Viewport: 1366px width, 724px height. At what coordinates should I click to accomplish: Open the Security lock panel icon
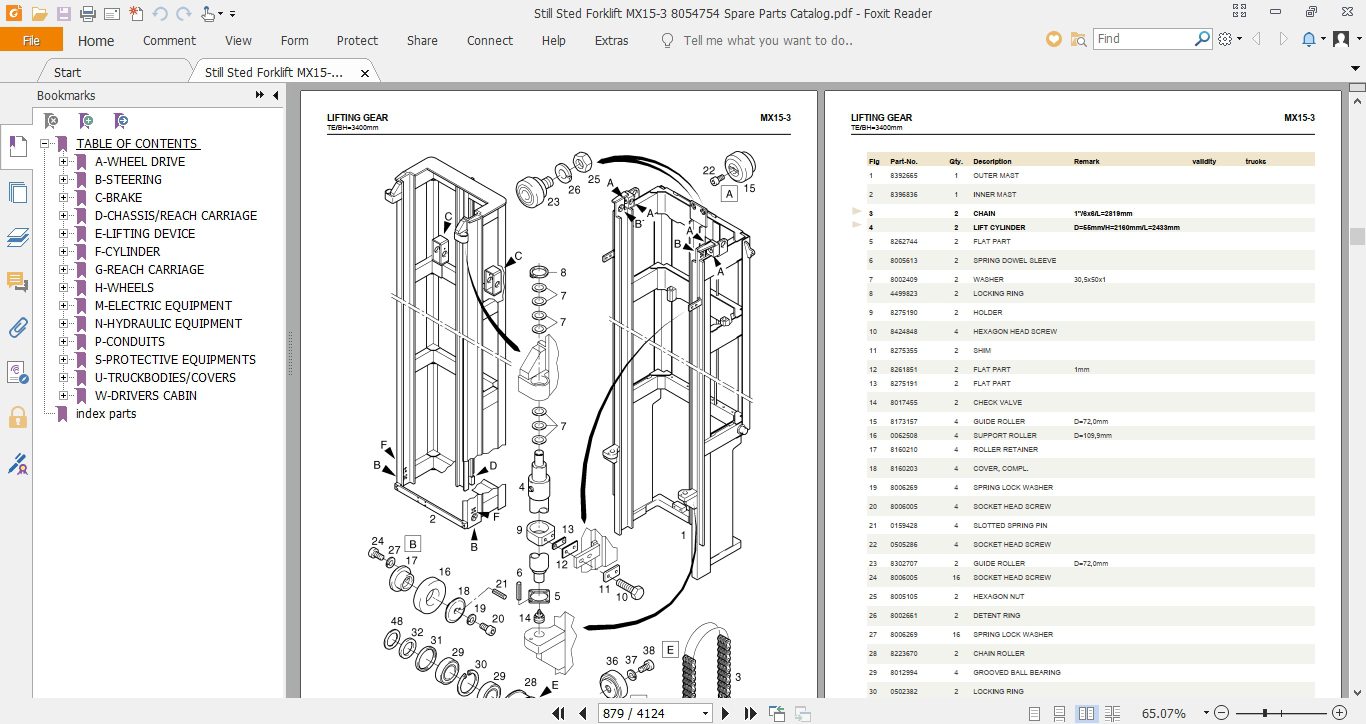tap(17, 417)
